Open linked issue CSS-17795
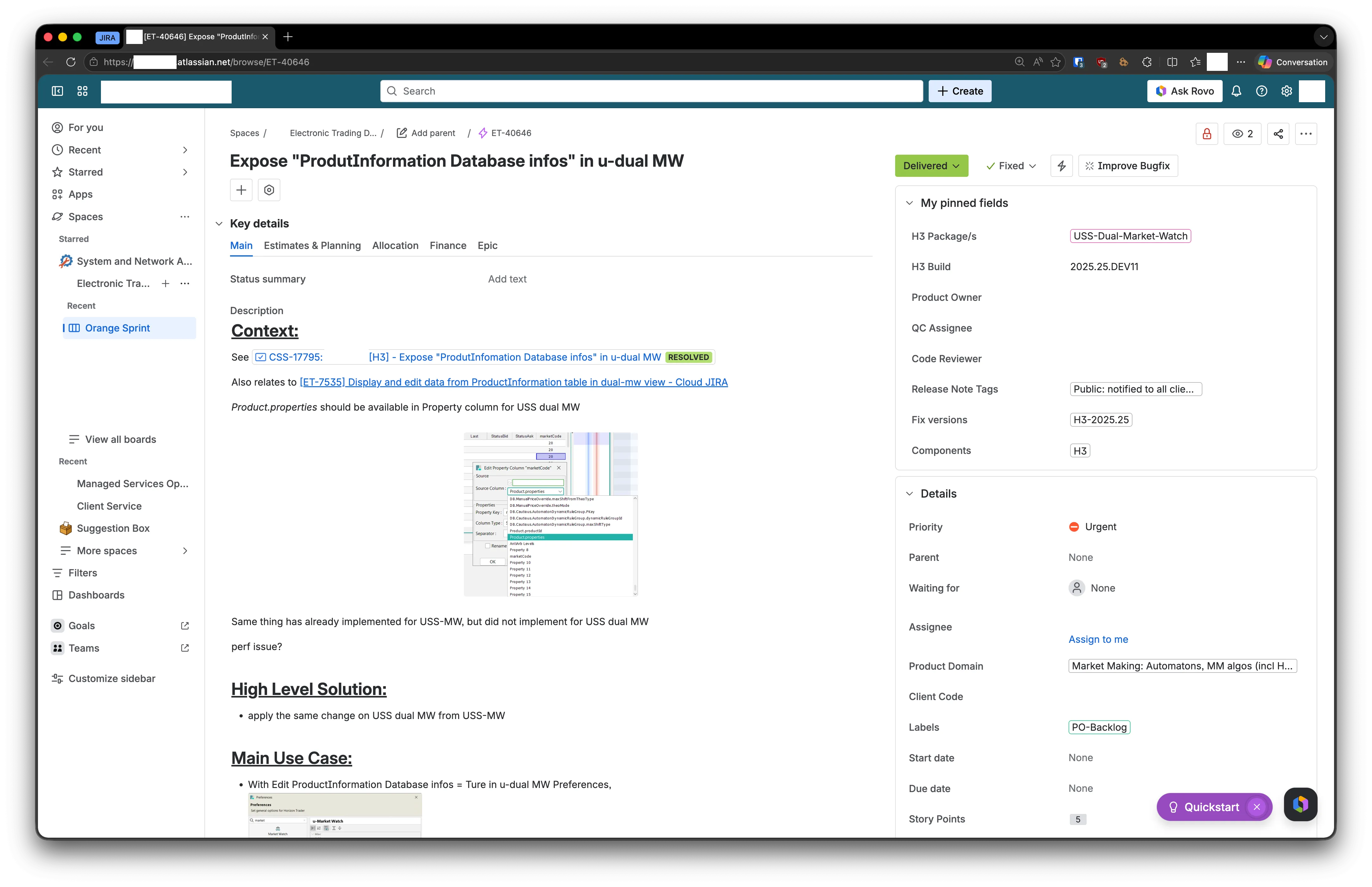Viewport: 1372px width, 887px height. [x=484, y=357]
